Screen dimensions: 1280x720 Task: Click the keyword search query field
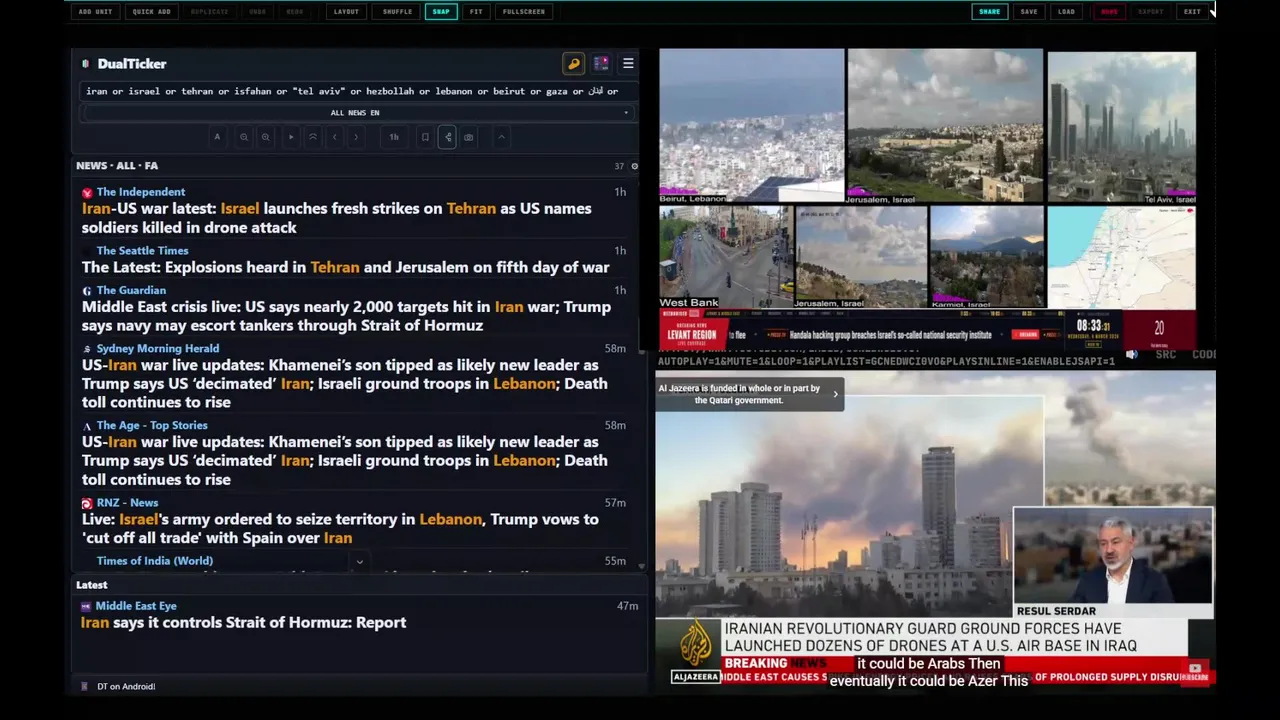[x=358, y=91]
